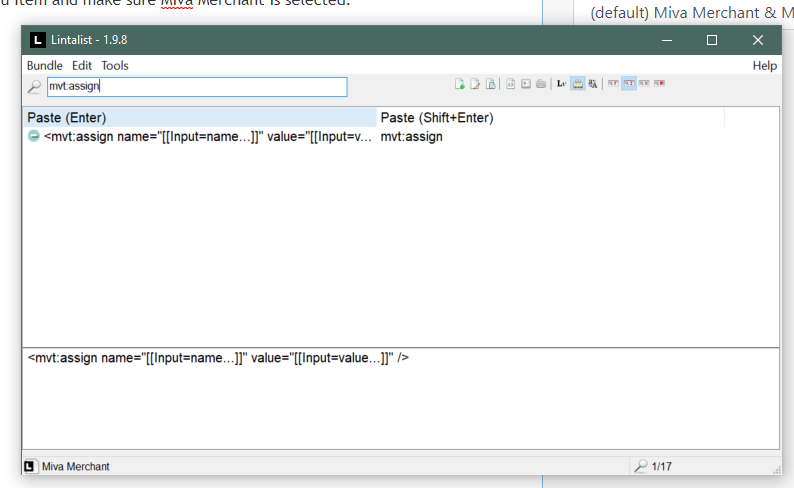Click the new snippet icon in toolbar
794x488 pixels.
460,84
